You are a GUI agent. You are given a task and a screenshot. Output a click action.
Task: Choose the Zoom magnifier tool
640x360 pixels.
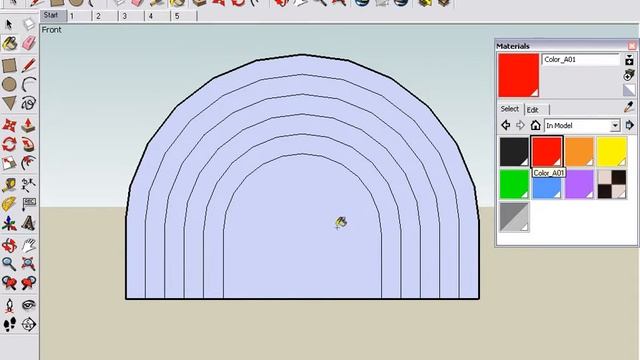point(9,264)
